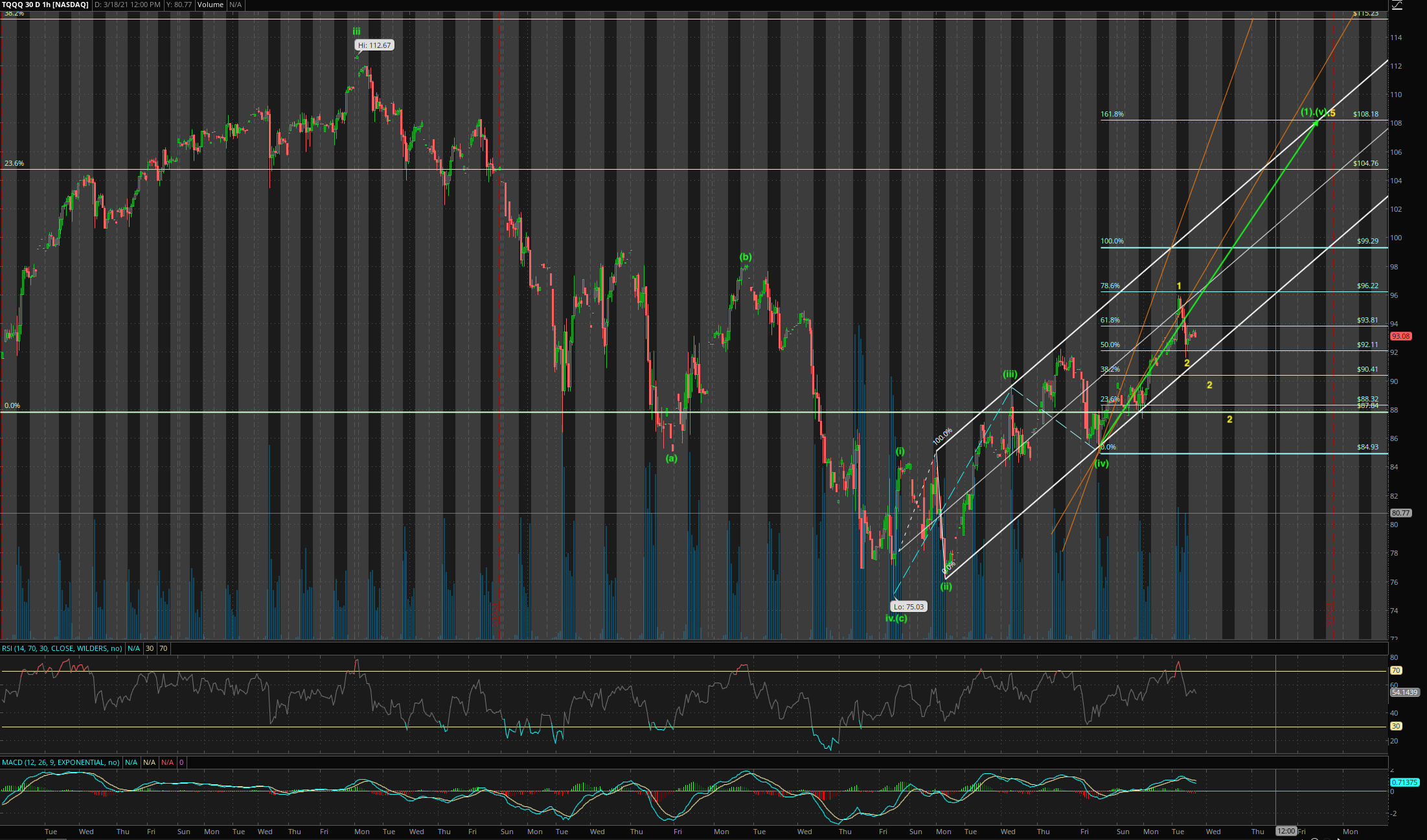Select the Volume study label in header
Image resolution: width=1427 pixels, height=840 pixels.
point(211,5)
